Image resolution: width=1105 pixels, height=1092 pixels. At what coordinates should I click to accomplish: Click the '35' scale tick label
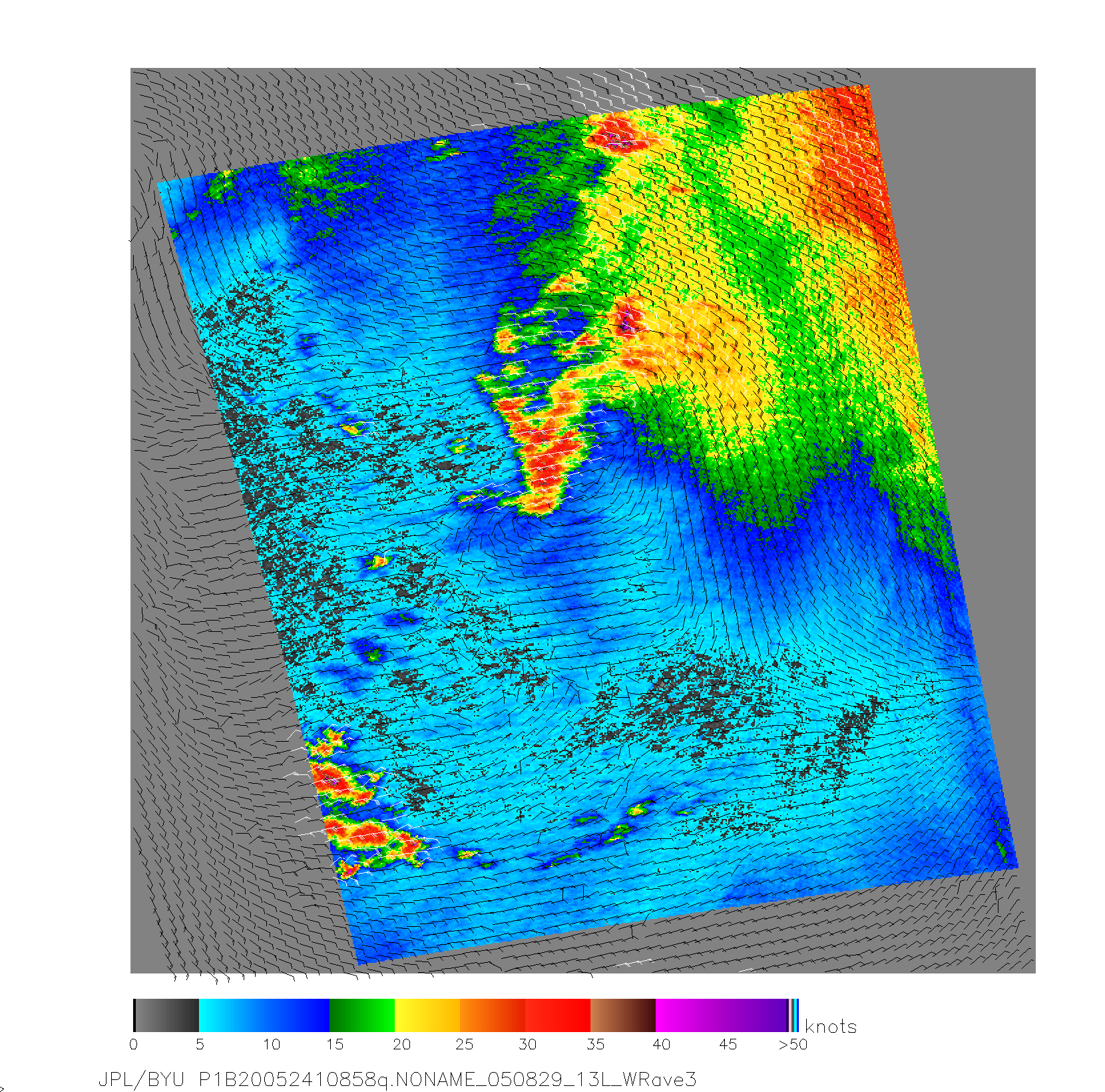596,1044
